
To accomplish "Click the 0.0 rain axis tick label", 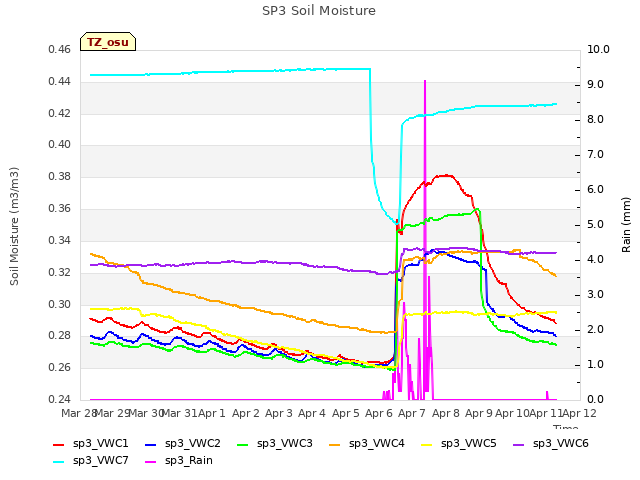I will coord(595,400).
